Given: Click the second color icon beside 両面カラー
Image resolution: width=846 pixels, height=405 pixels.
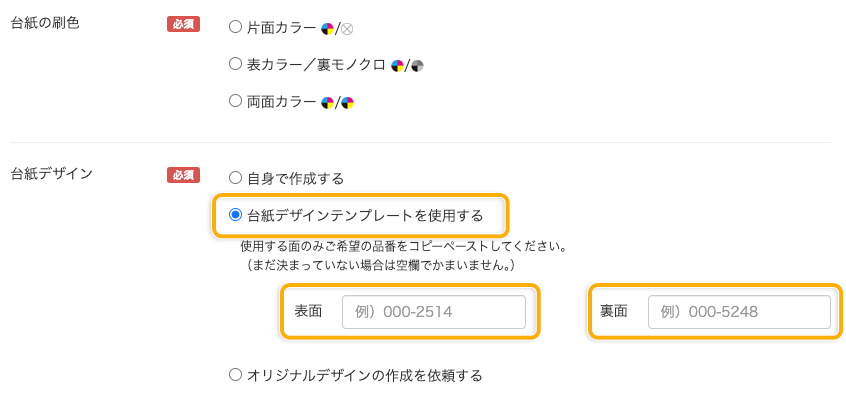Looking at the screenshot, I should tap(347, 102).
